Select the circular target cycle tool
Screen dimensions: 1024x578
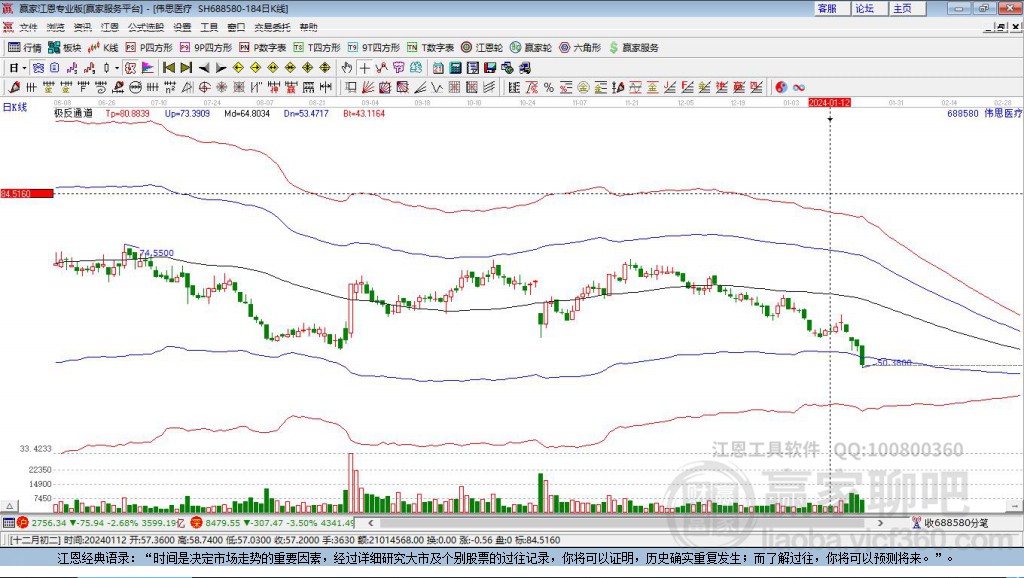click(204, 88)
